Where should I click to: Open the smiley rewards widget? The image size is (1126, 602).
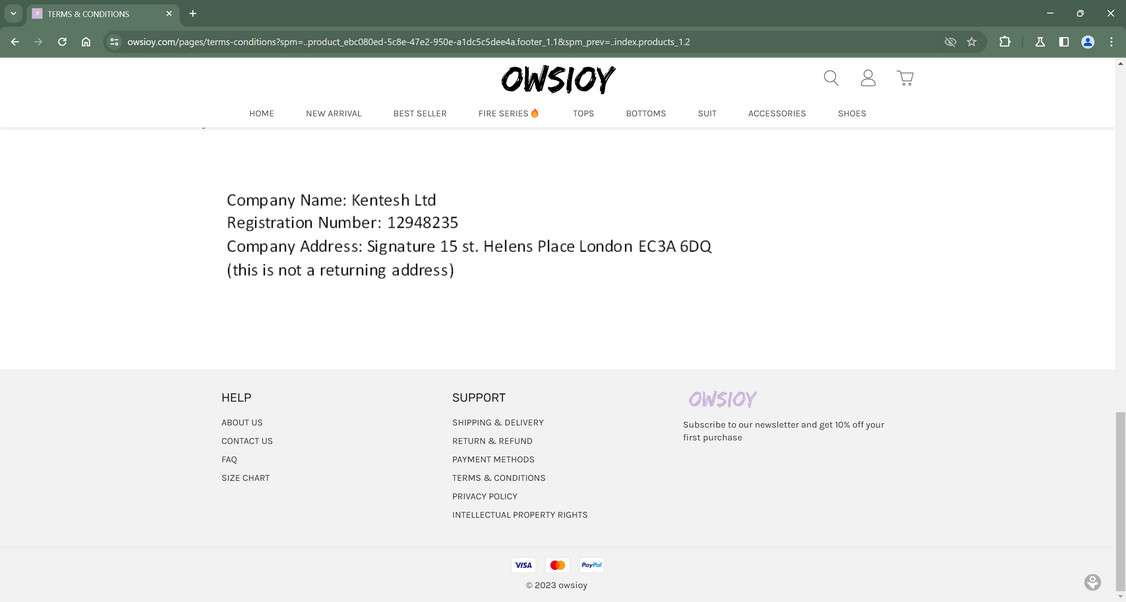1092,581
